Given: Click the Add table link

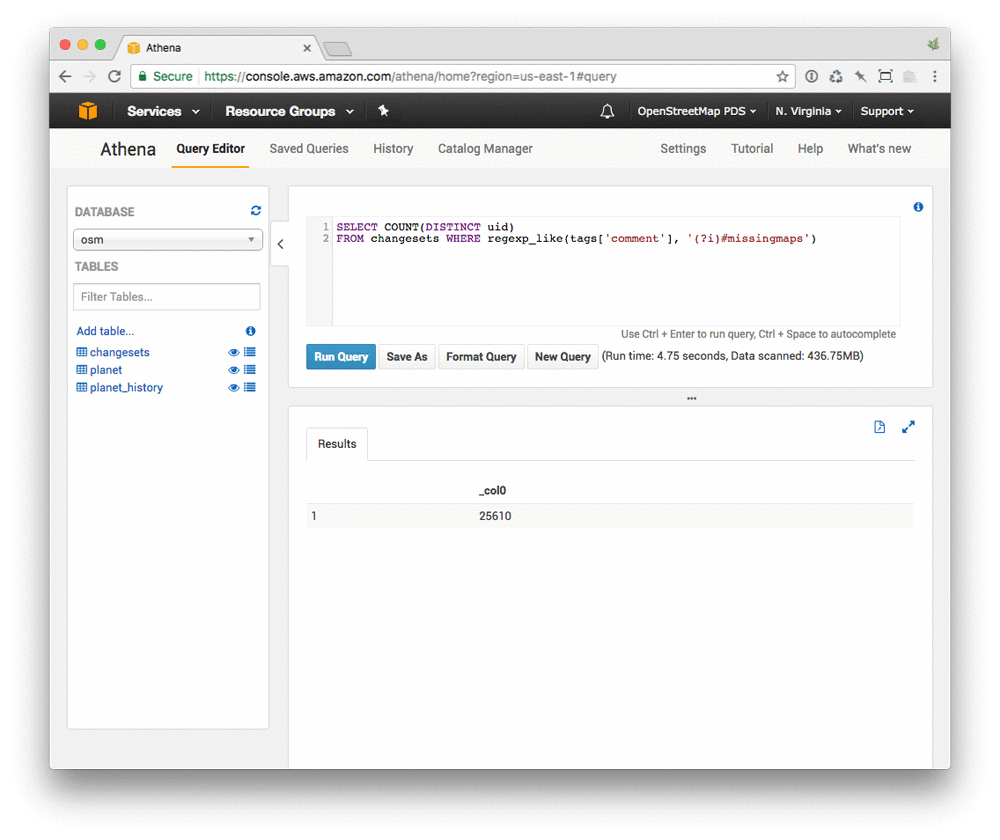Looking at the screenshot, I should 105,331.
